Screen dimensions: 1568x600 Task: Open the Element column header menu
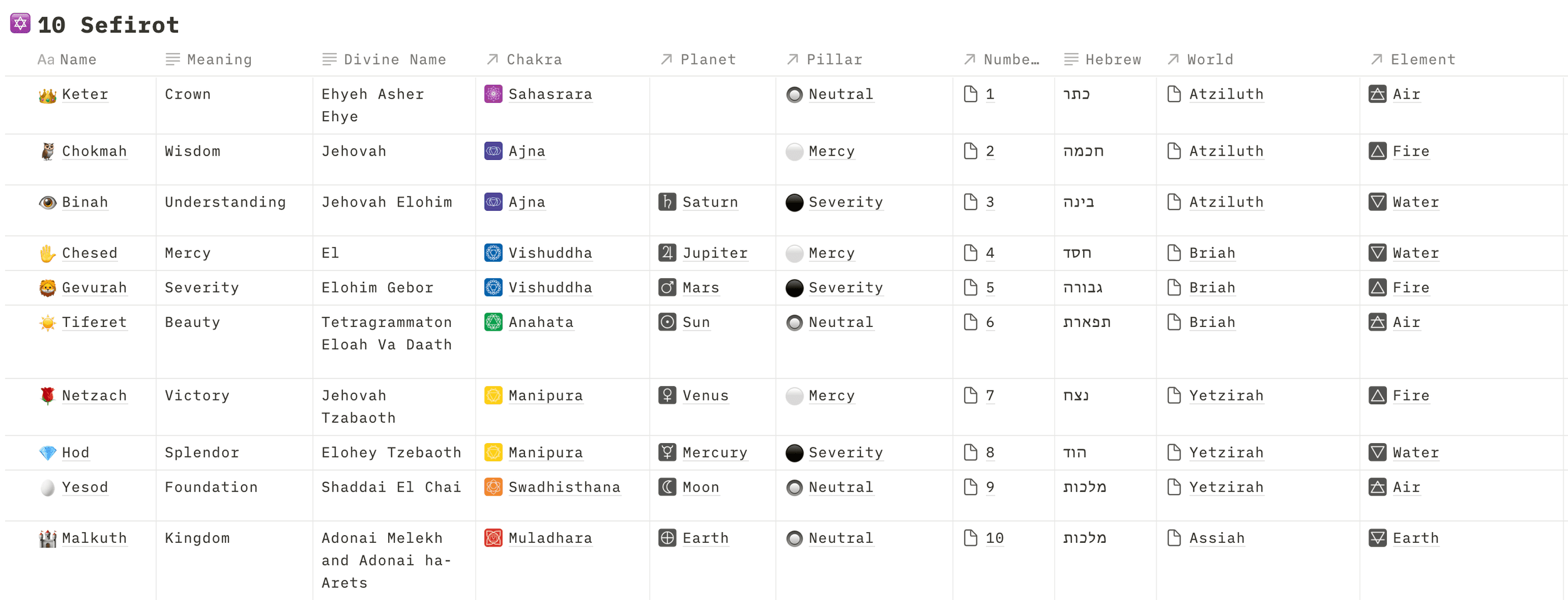coord(1422,60)
